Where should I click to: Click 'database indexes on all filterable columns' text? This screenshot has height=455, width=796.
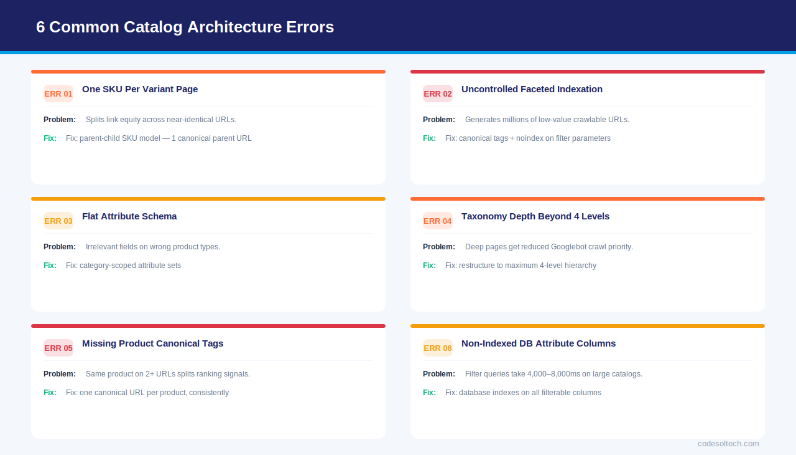[x=523, y=393]
